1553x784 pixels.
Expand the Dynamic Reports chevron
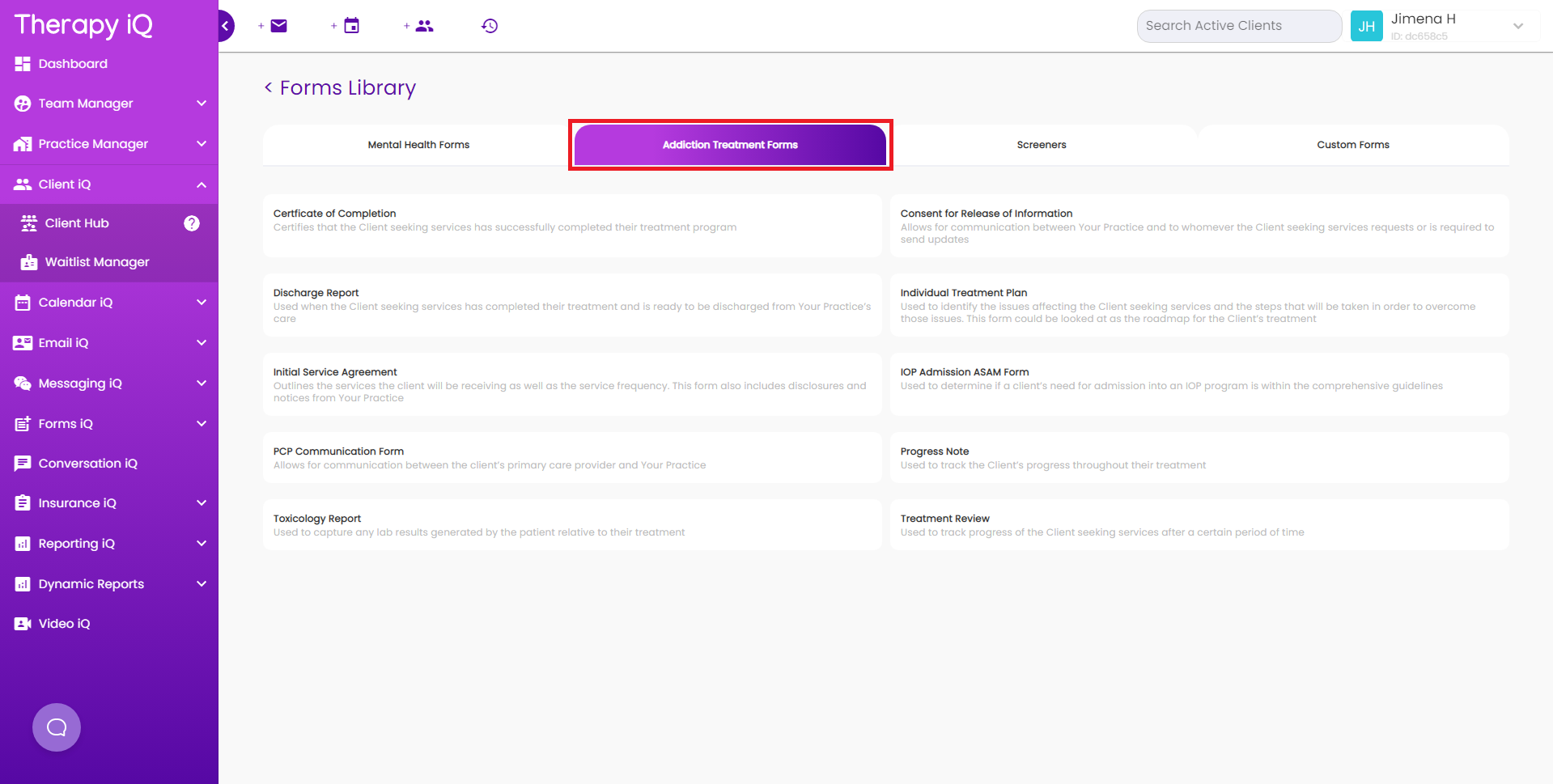click(x=202, y=584)
